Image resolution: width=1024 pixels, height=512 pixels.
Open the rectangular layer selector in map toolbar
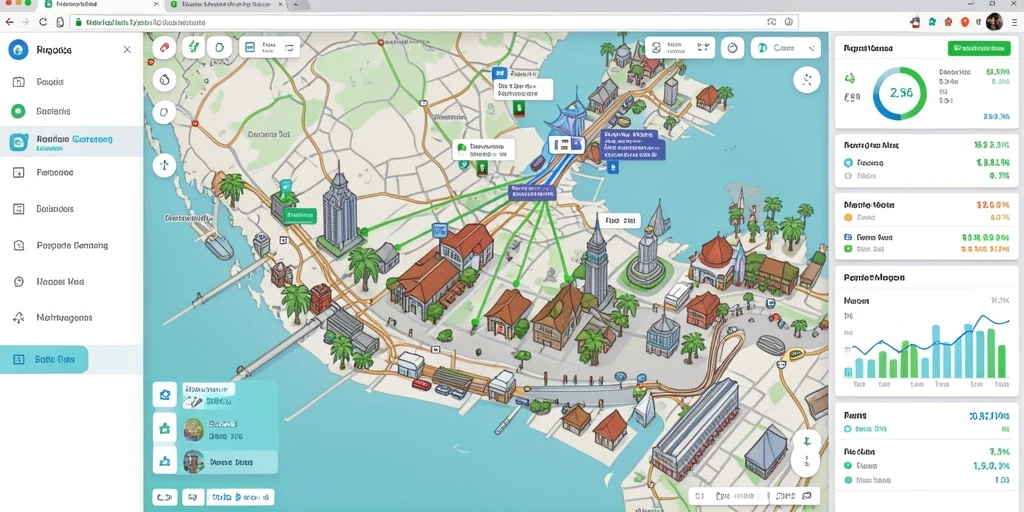(270, 47)
